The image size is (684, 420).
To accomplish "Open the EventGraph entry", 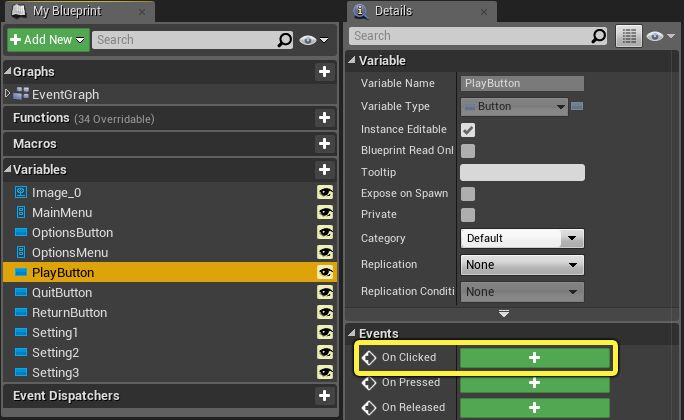I will click(65, 95).
